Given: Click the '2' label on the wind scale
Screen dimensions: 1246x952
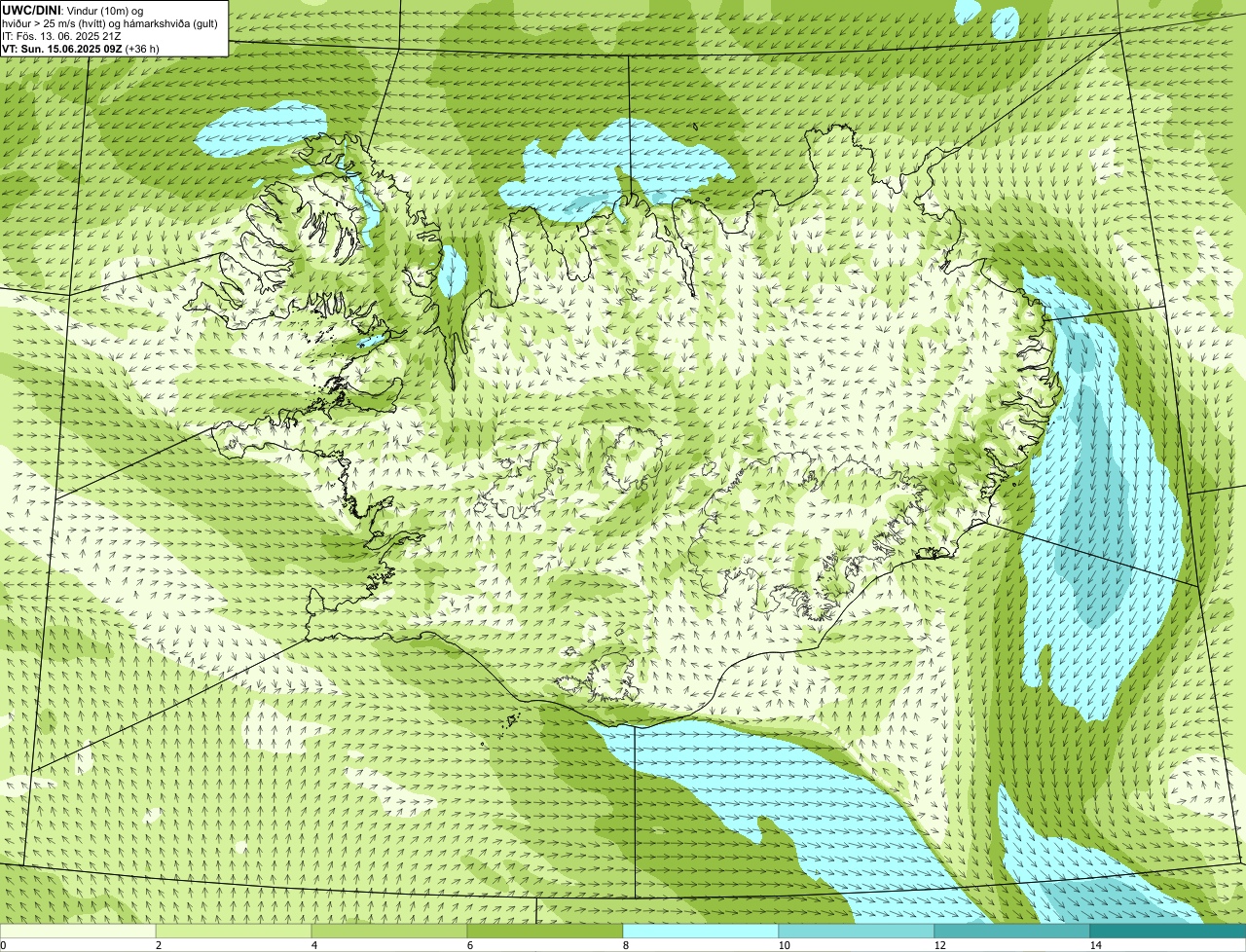Looking at the screenshot, I should 158,945.
